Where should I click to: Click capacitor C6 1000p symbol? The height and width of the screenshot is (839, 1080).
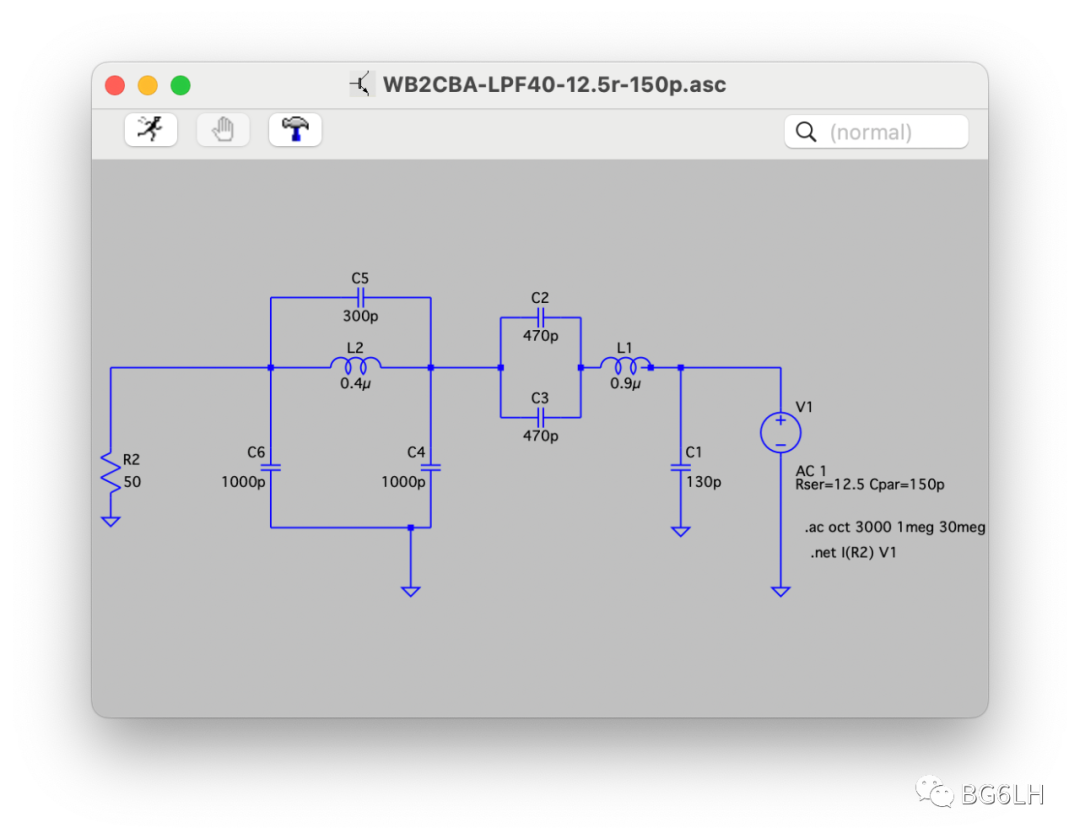[x=271, y=468]
